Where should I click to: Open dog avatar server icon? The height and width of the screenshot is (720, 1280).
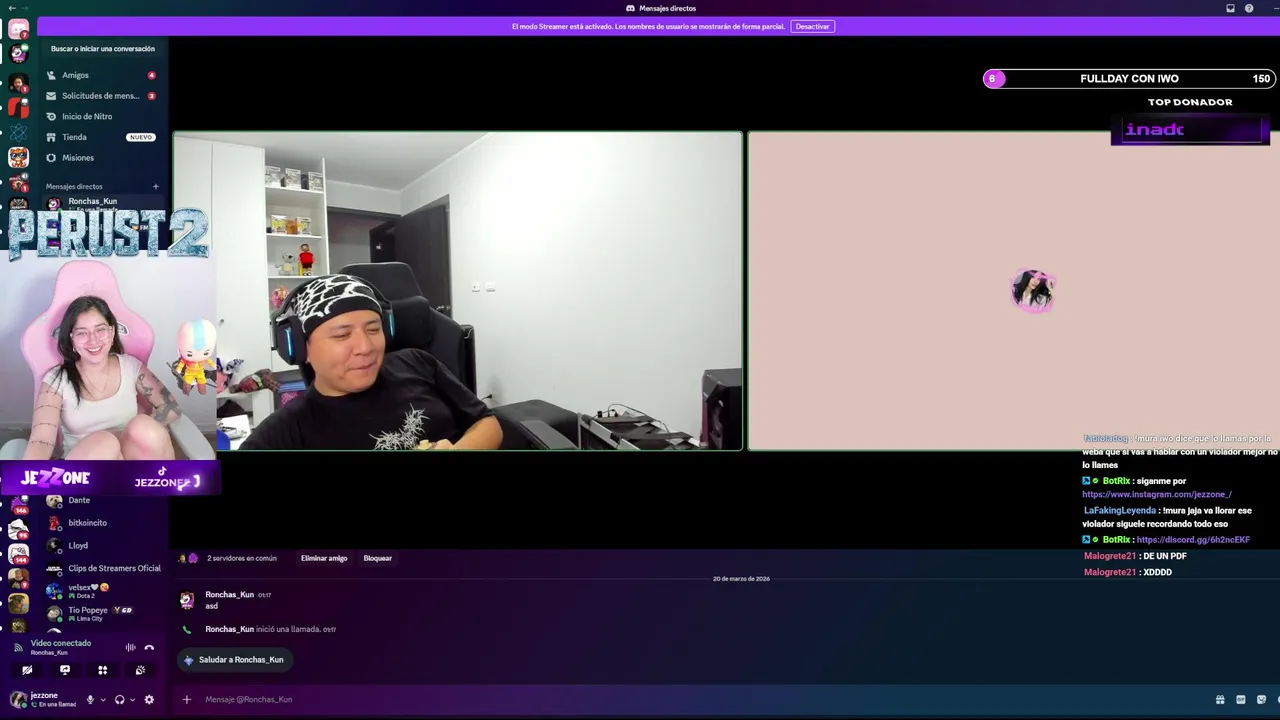pos(18,603)
